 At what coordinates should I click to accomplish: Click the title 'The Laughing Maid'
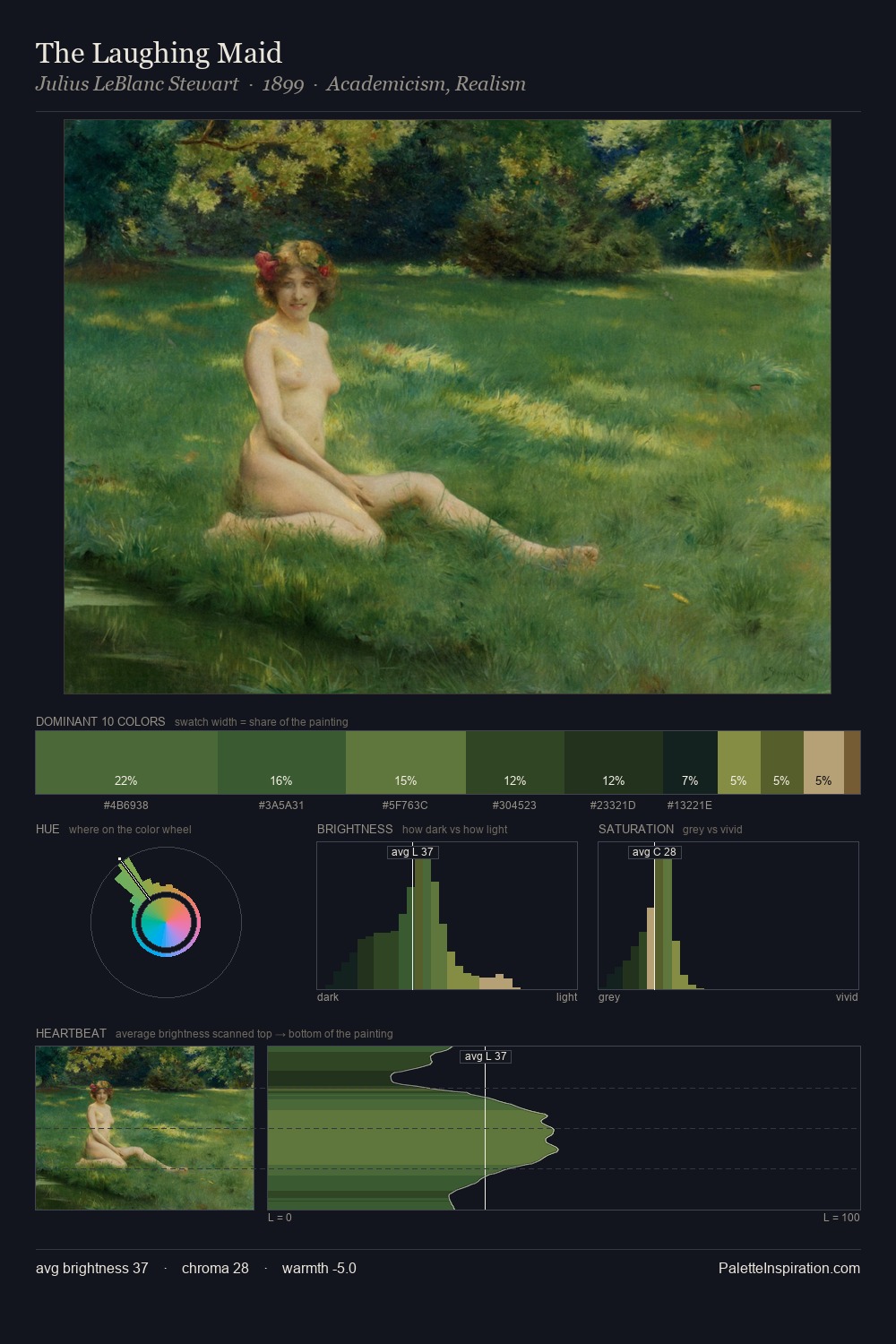click(159, 53)
